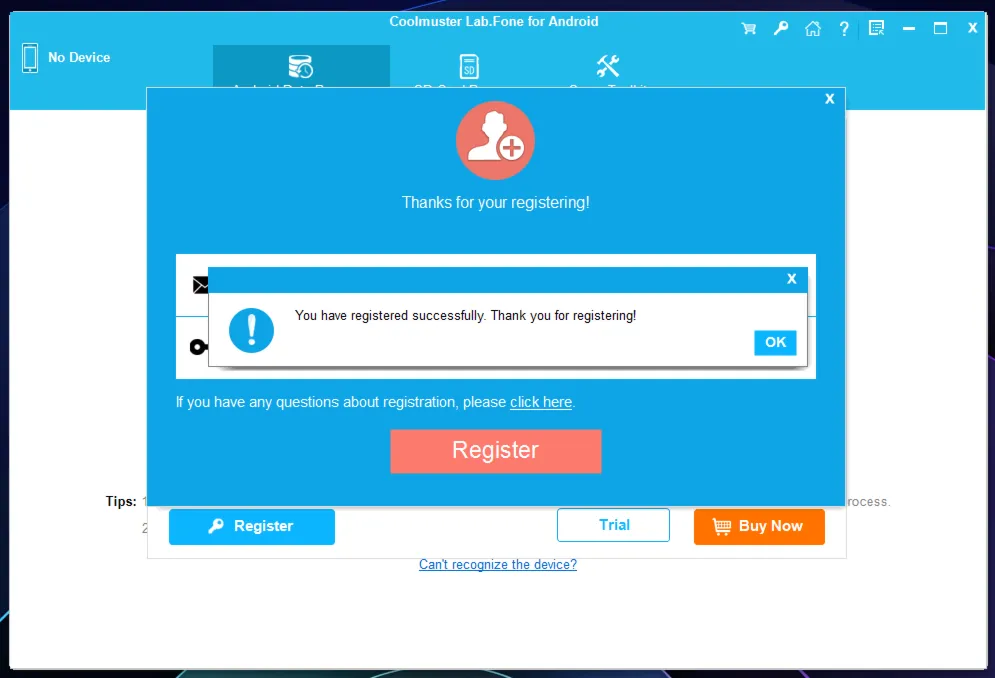Confirm the success message with OK
The image size is (995, 678).
click(775, 342)
